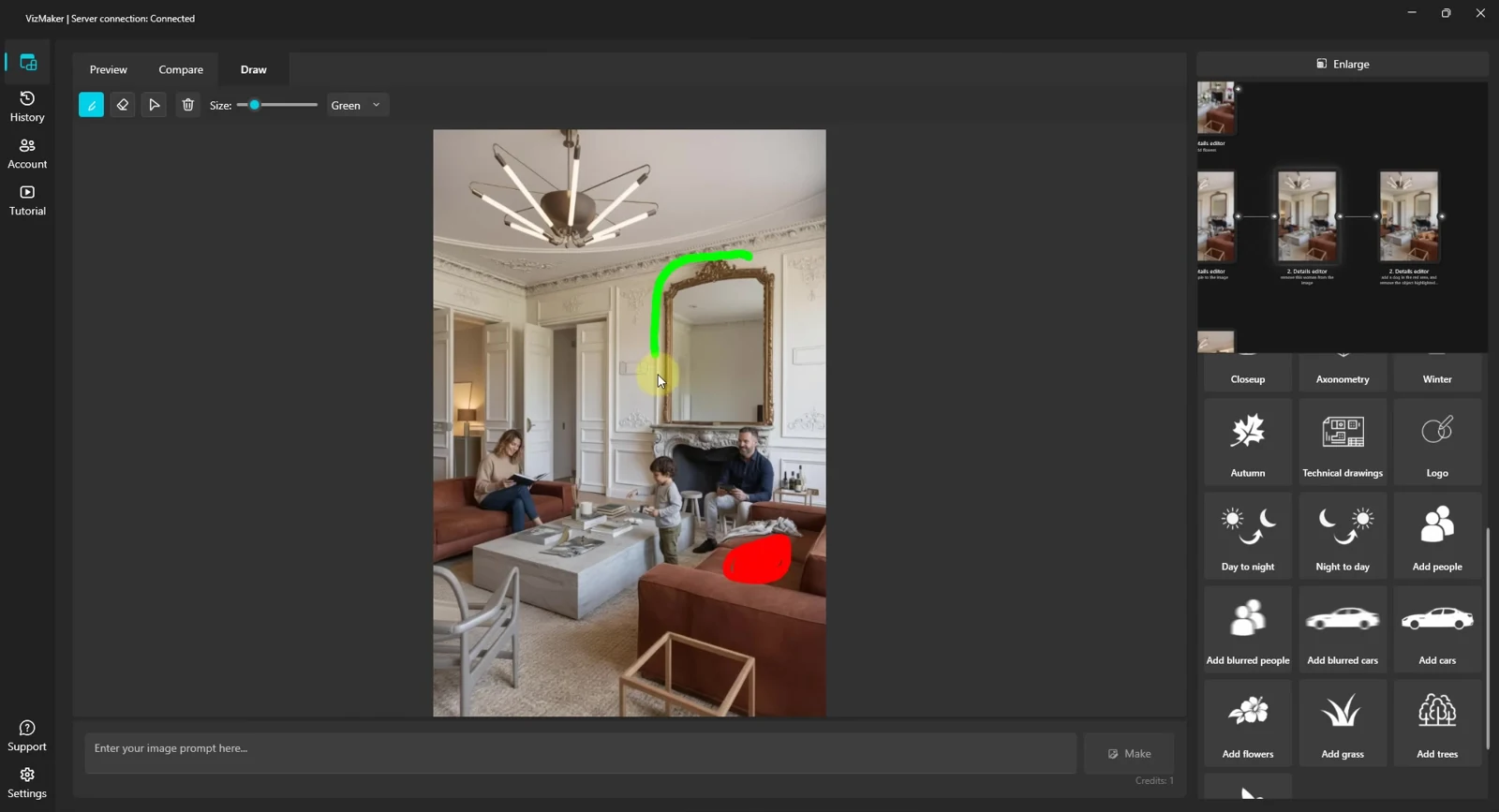This screenshot has height=812, width=1499.
Task: Open Support from the sidebar
Action: 27,736
